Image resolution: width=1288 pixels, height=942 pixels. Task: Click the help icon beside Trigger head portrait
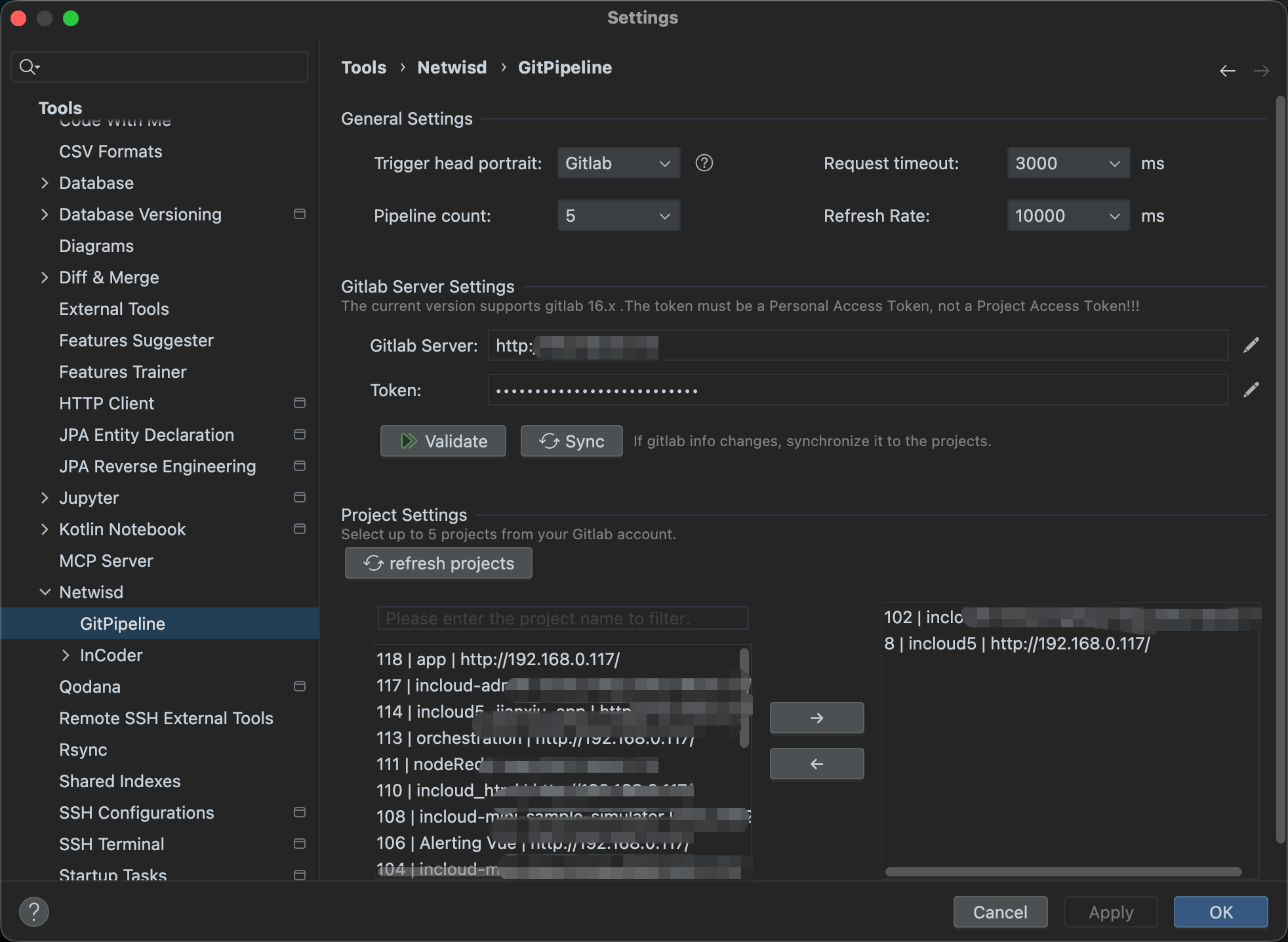click(x=704, y=163)
